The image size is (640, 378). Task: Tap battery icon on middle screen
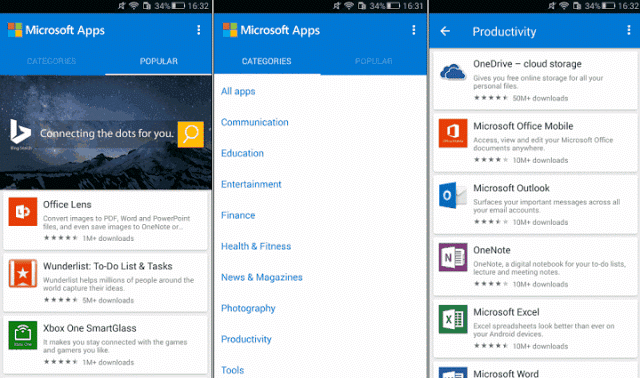pos(393,6)
